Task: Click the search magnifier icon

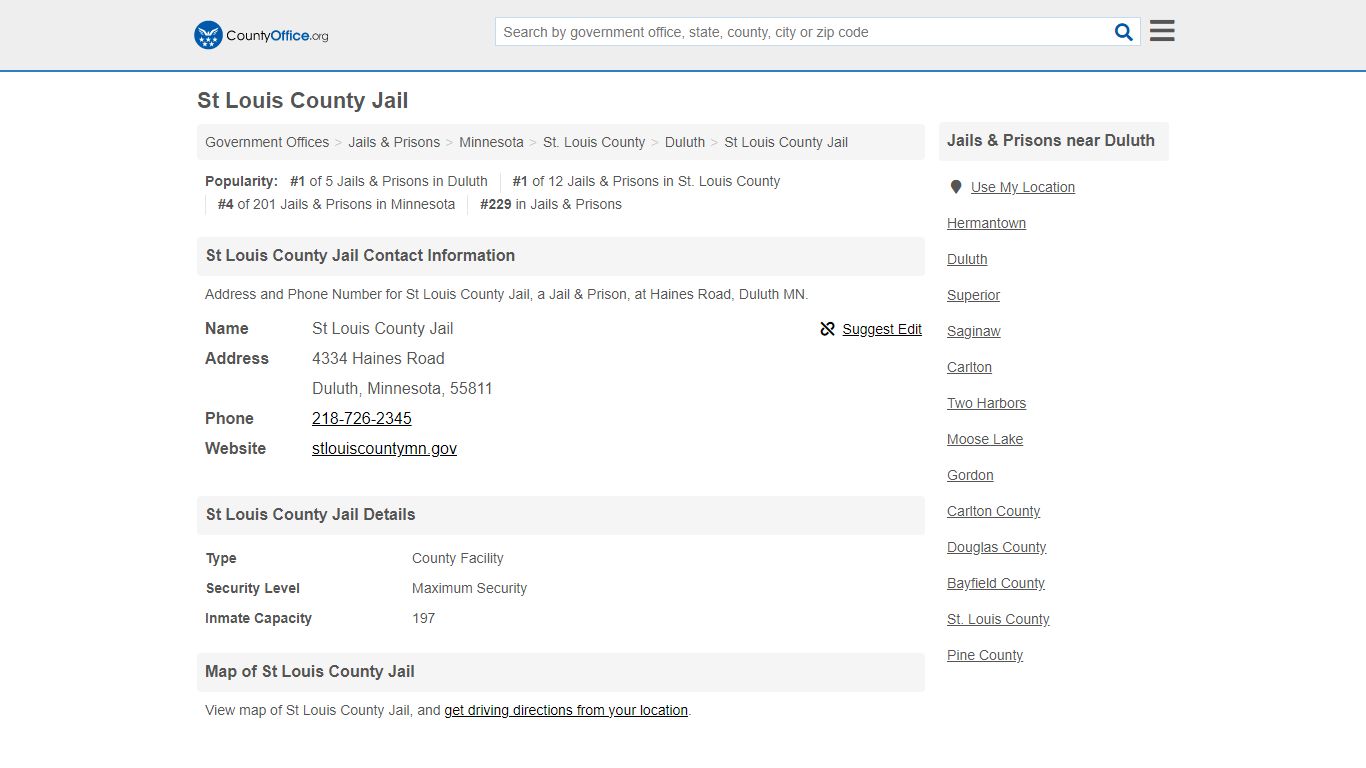Action: pos(1124,32)
